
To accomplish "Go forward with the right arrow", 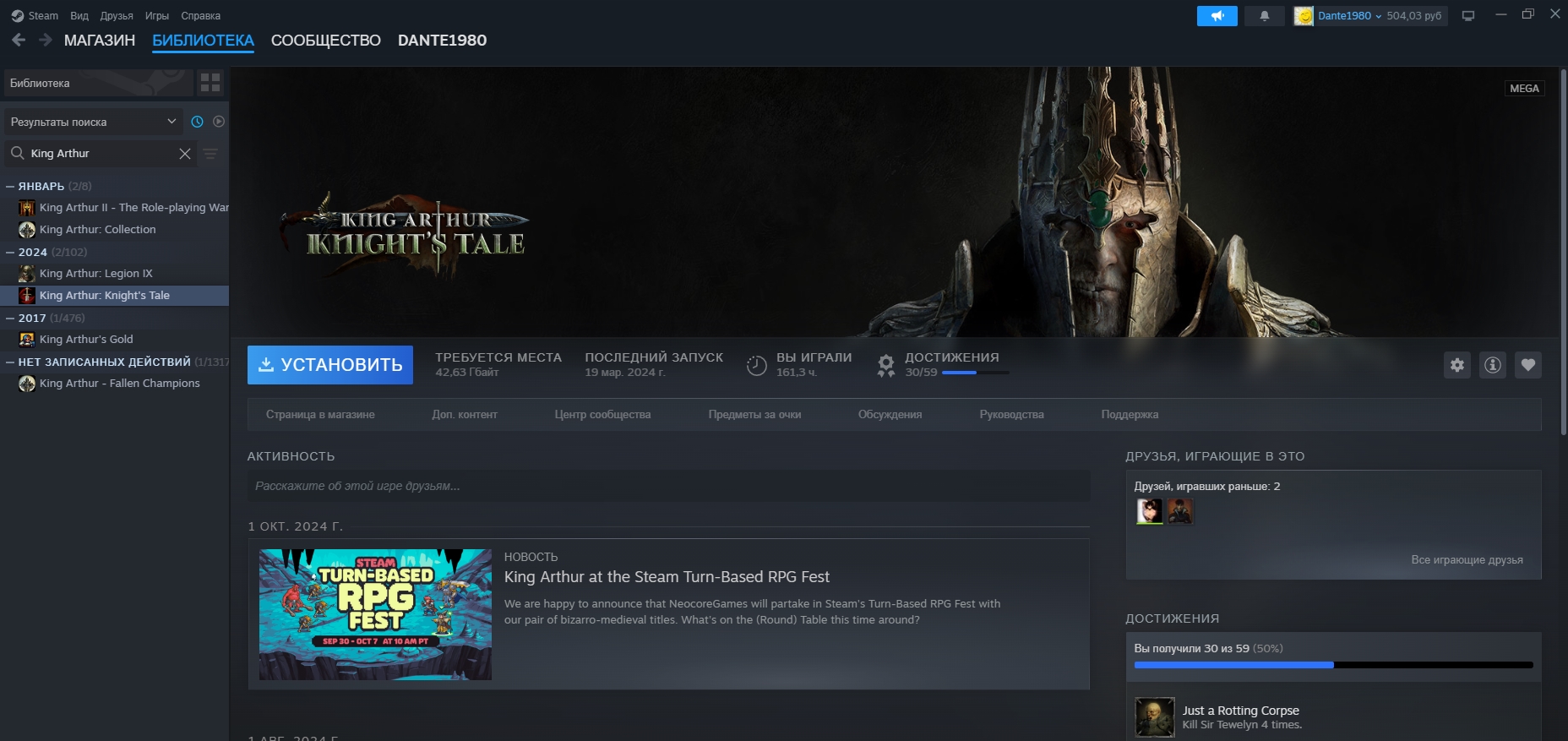I will (x=46, y=40).
